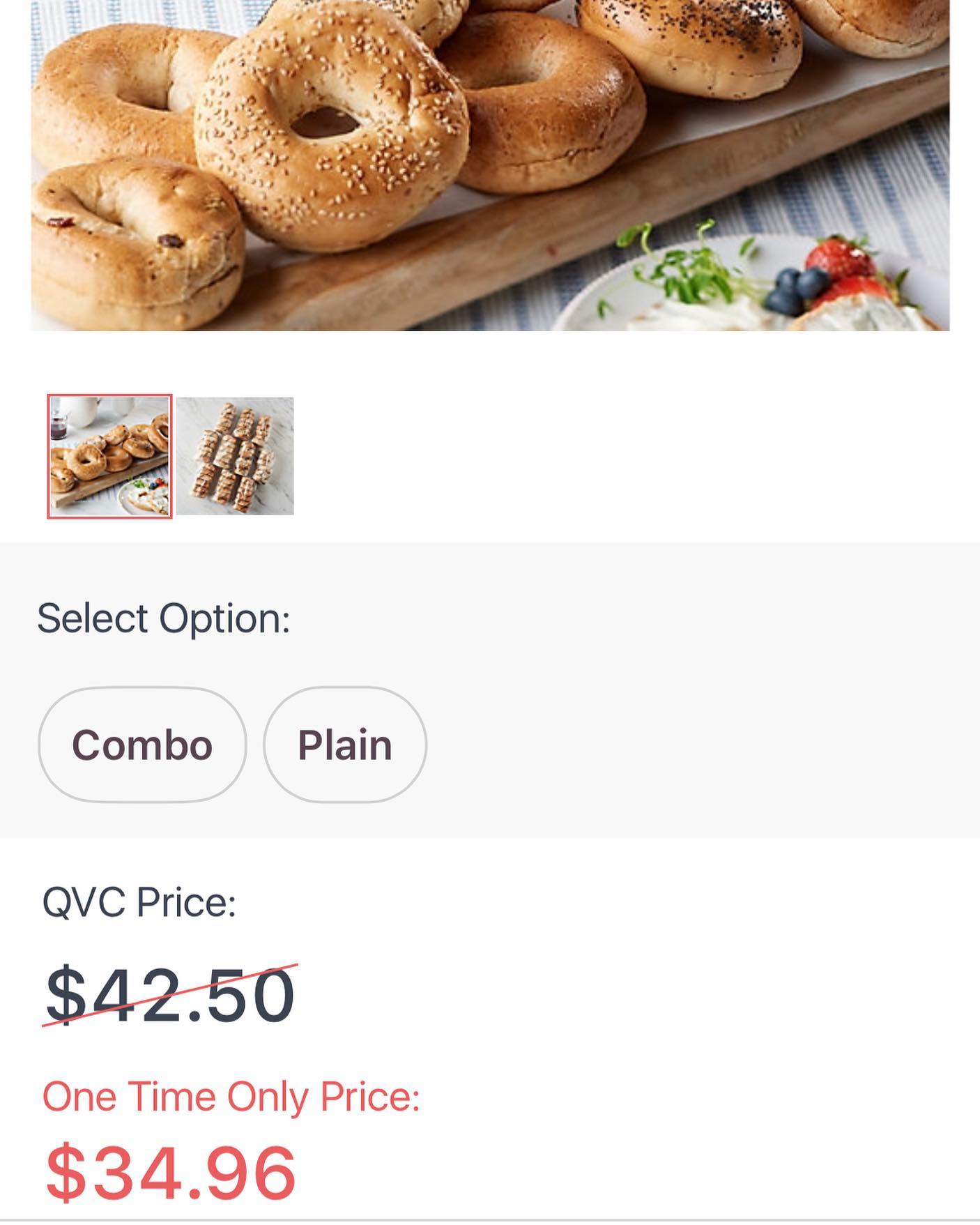
Task: Click the "QVC Price:" label
Action: coord(139,902)
